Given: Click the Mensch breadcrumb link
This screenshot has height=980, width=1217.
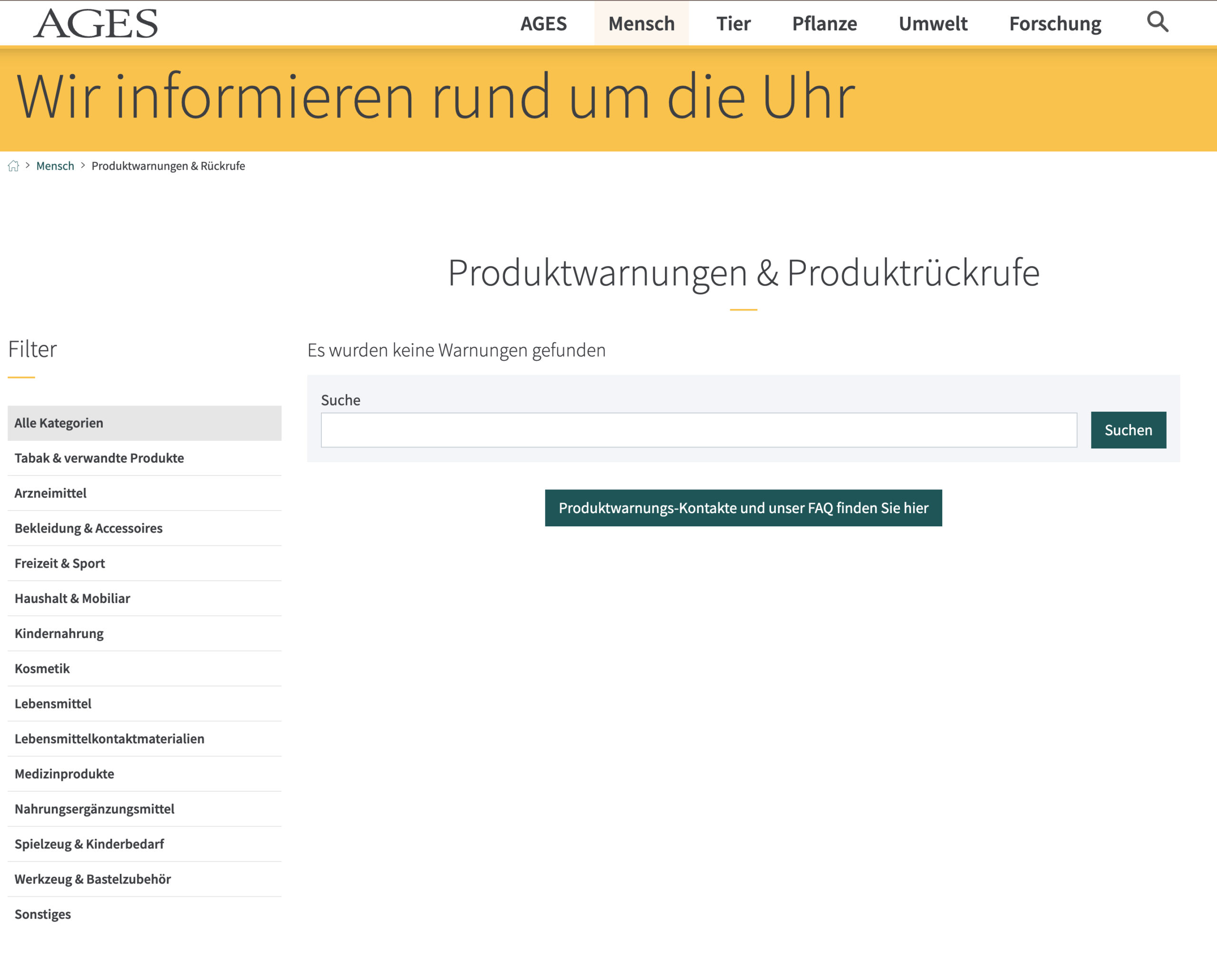Looking at the screenshot, I should (55, 166).
